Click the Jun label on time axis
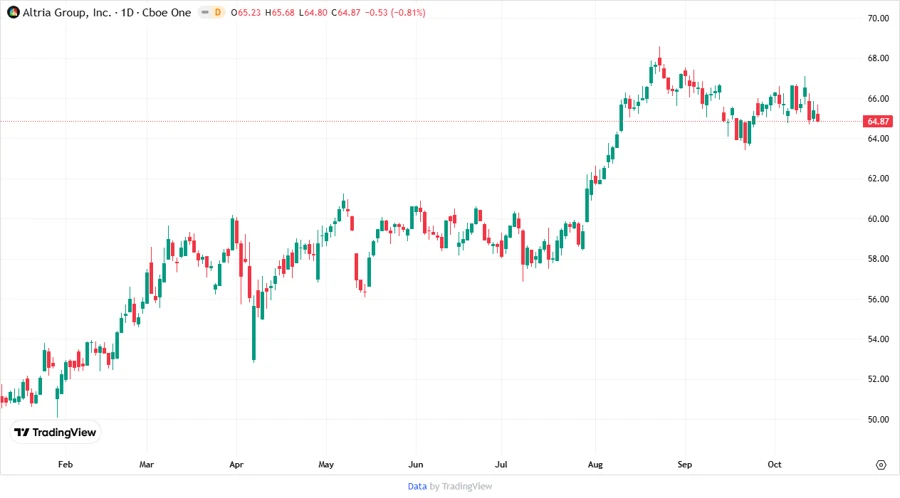The width and height of the screenshot is (900, 498). coord(416,464)
